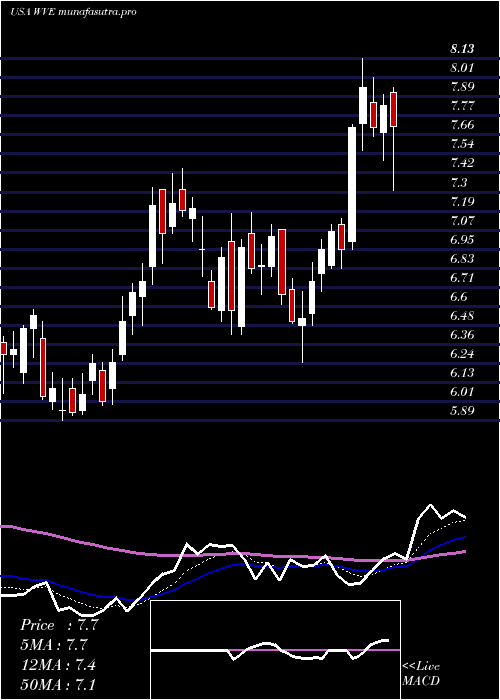Select the 8.01 price axis label

pyautogui.click(x=462, y=68)
